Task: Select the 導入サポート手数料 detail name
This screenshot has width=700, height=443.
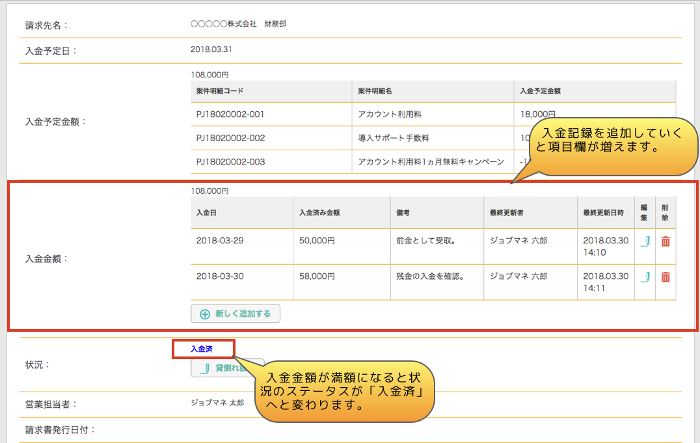Action: click(393, 138)
